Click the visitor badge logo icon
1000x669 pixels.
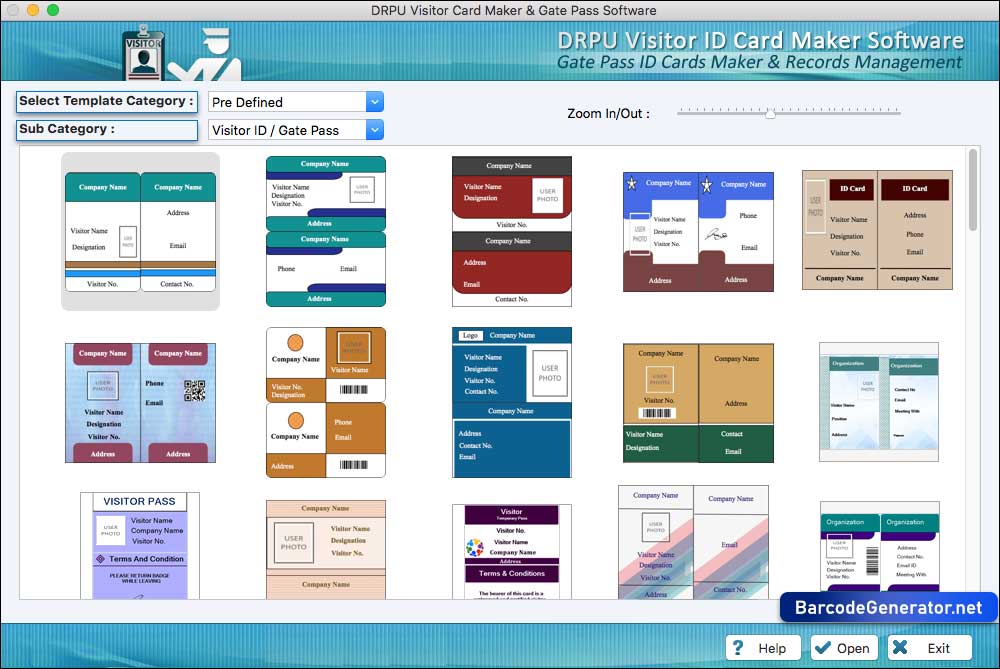pyautogui.click(x=143, y=55)
